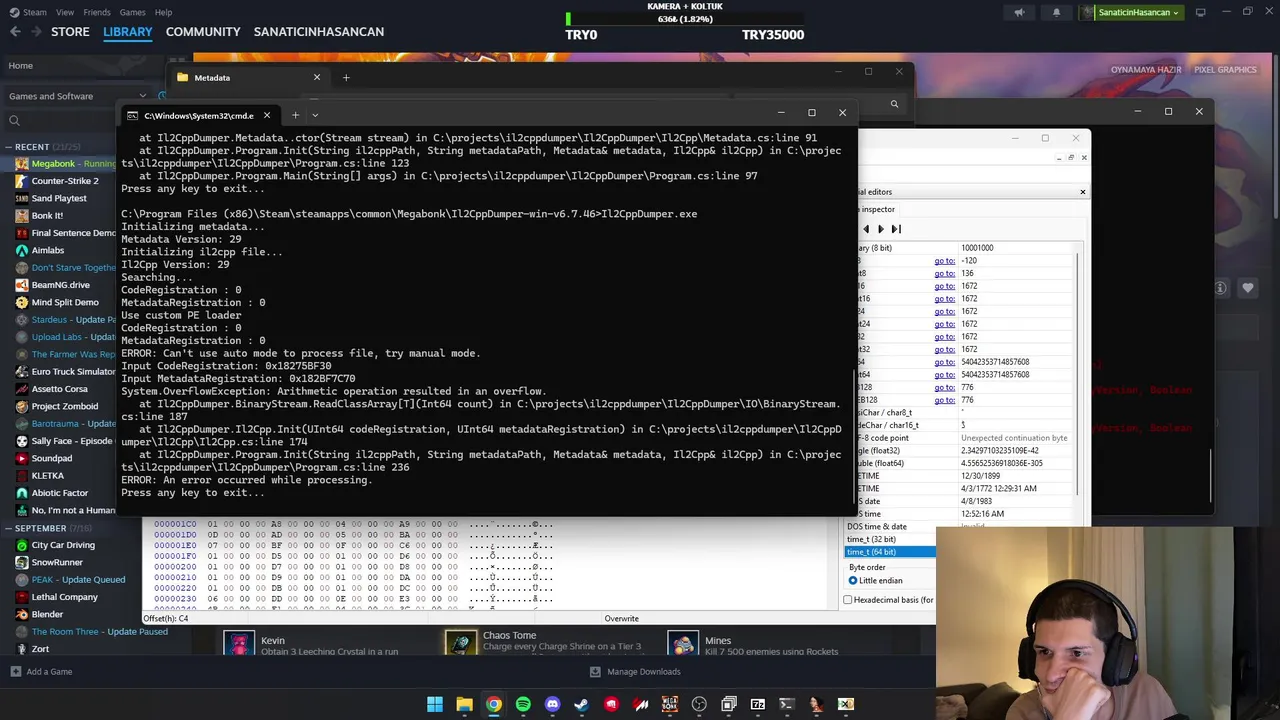1280x720 pixels.
Task: Click the HxD hex editor taskbar icon
Action: tap(846, 704)
